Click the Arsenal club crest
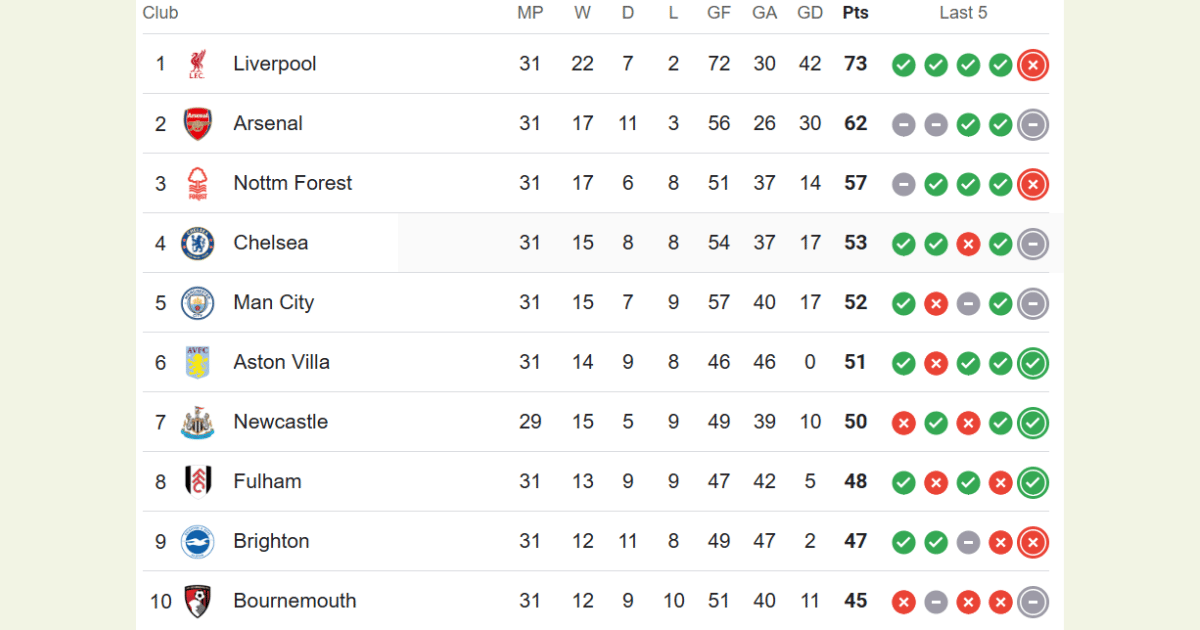 [197, 124]
